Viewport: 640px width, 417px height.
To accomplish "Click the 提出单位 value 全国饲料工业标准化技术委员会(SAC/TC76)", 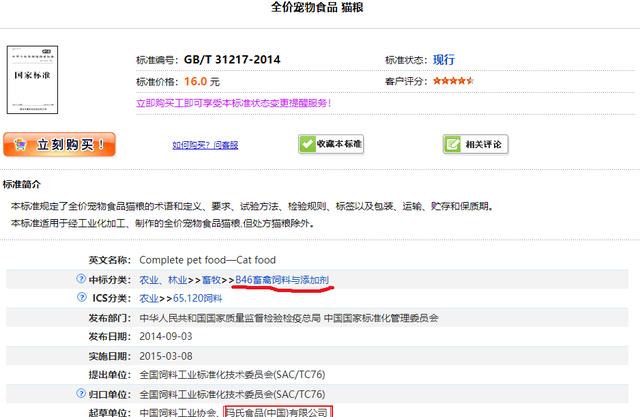I will pos(232,375).
